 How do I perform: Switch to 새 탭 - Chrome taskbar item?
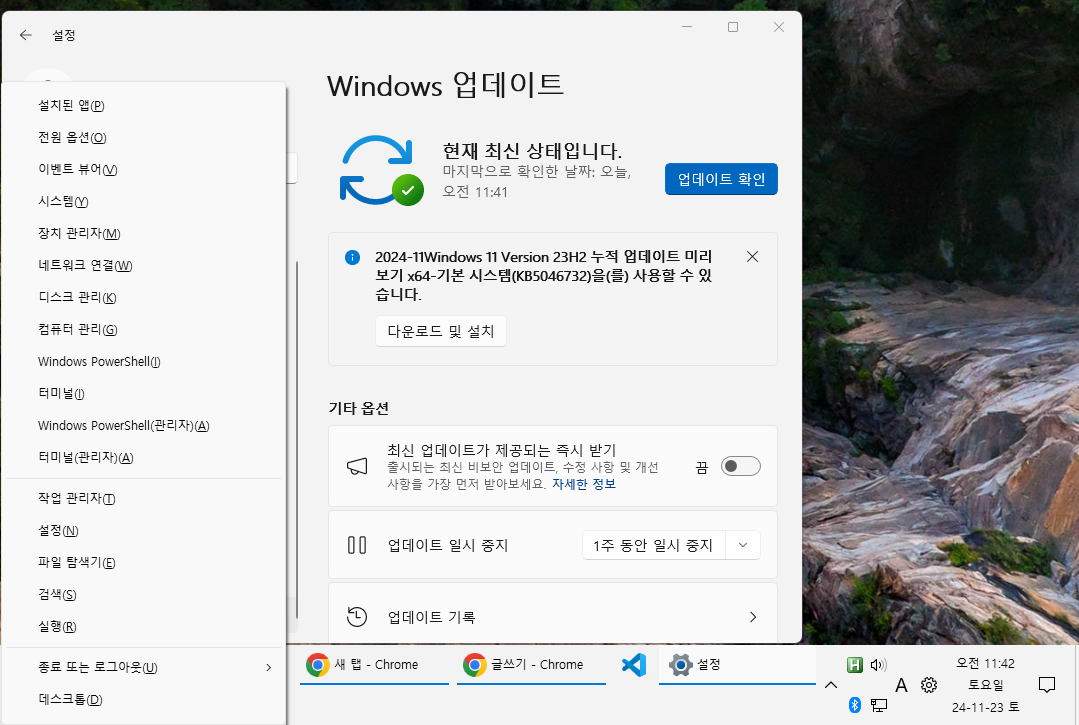coord(374,664)
